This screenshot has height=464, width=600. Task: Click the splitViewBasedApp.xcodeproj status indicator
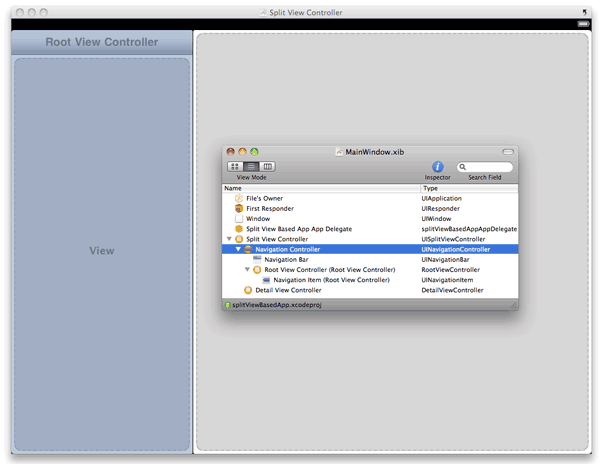[x=227, y=304]
